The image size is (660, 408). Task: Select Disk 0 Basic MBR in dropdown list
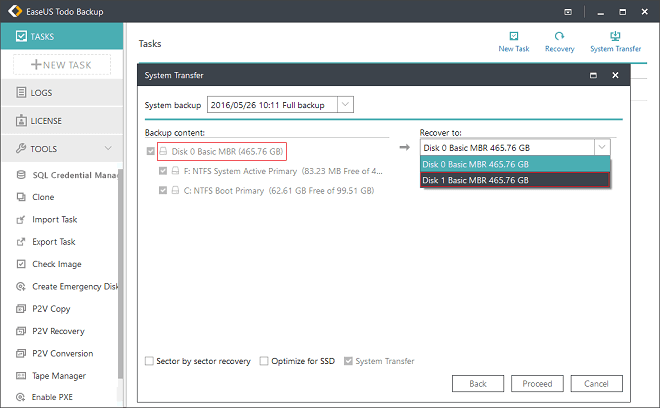(x=515, y=164)
